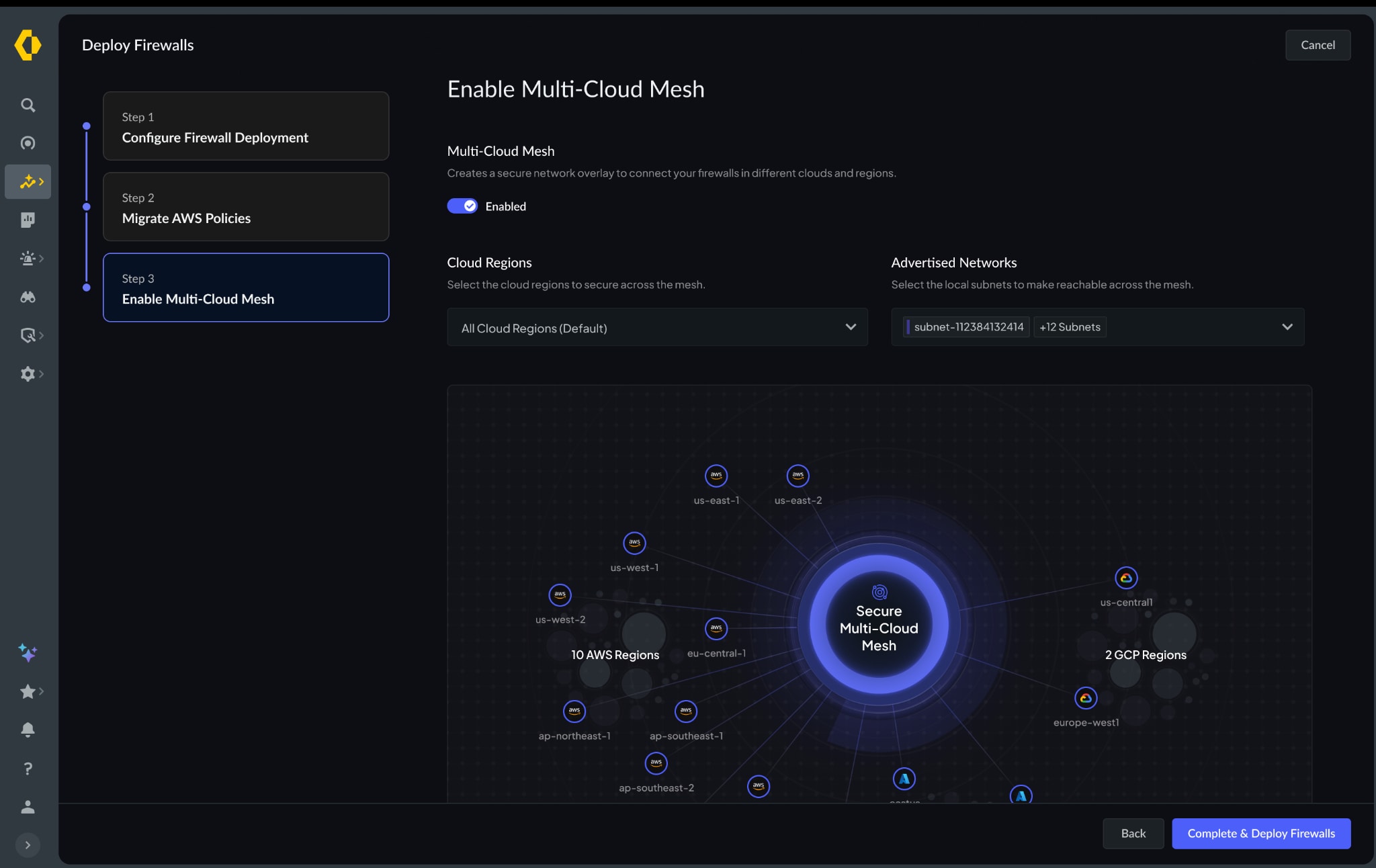This screenshot has height=868, width=1376.
Task: Click the 2 GCP Regions label
Action: (x=1146, y=655)
